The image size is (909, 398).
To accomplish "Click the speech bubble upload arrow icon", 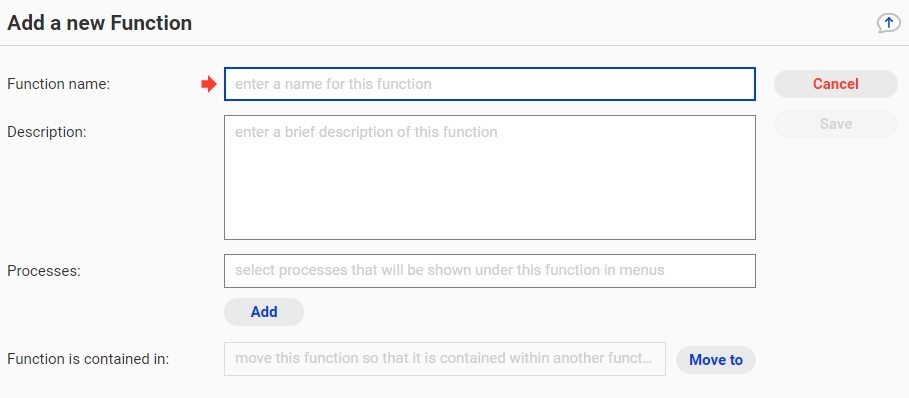I will [x=889, y=23].
